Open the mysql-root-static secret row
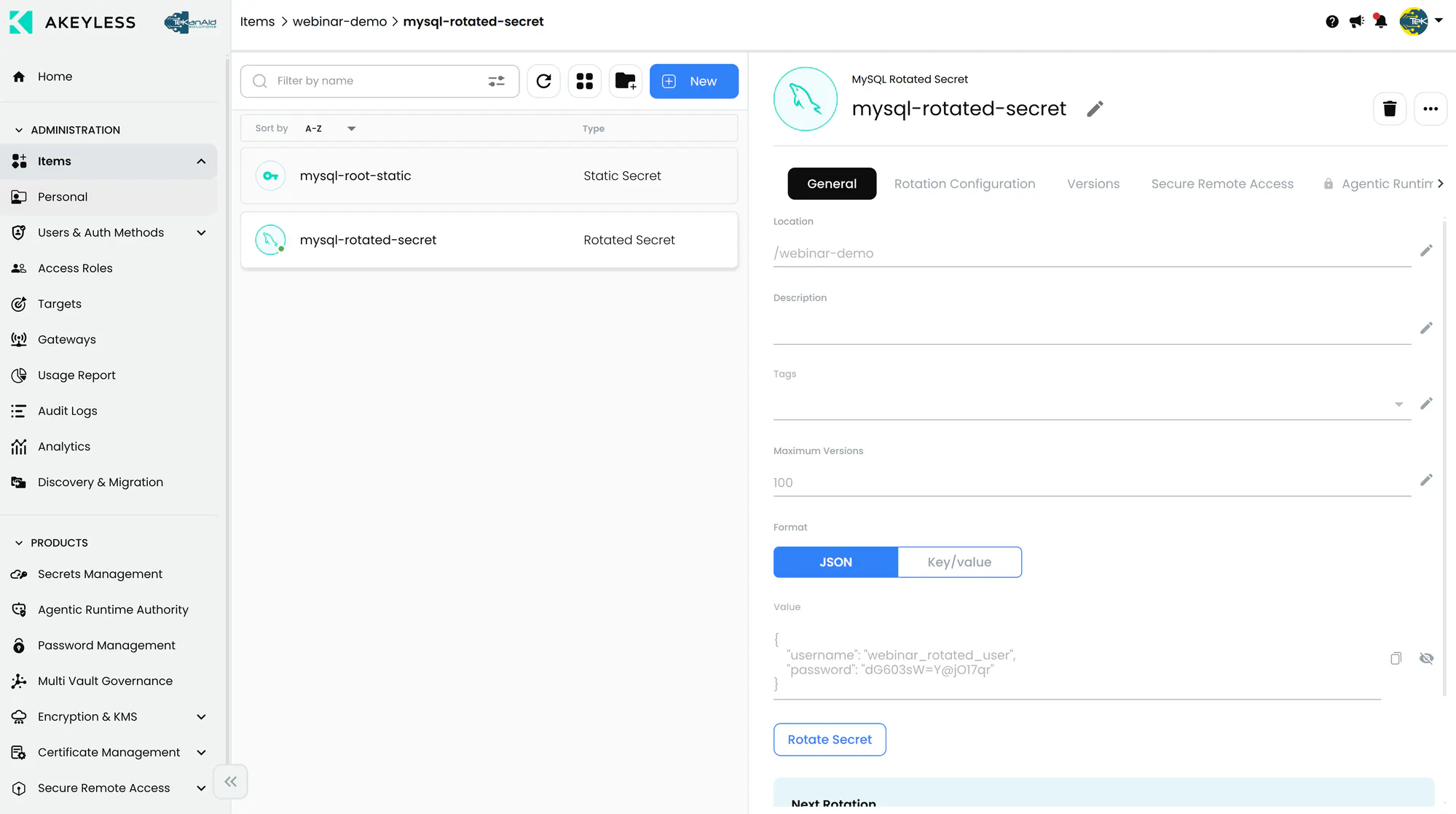 [x=489, y=176]
